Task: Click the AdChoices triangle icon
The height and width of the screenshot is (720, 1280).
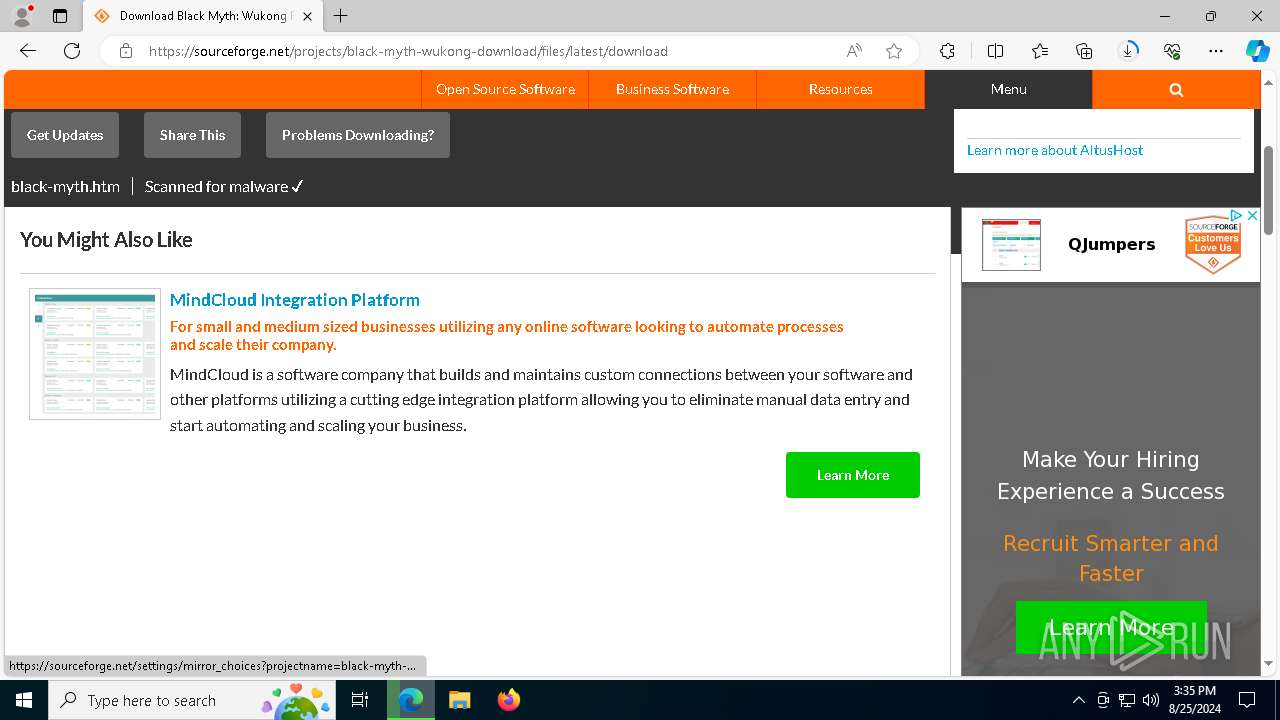Action: tap(1237, 215)
